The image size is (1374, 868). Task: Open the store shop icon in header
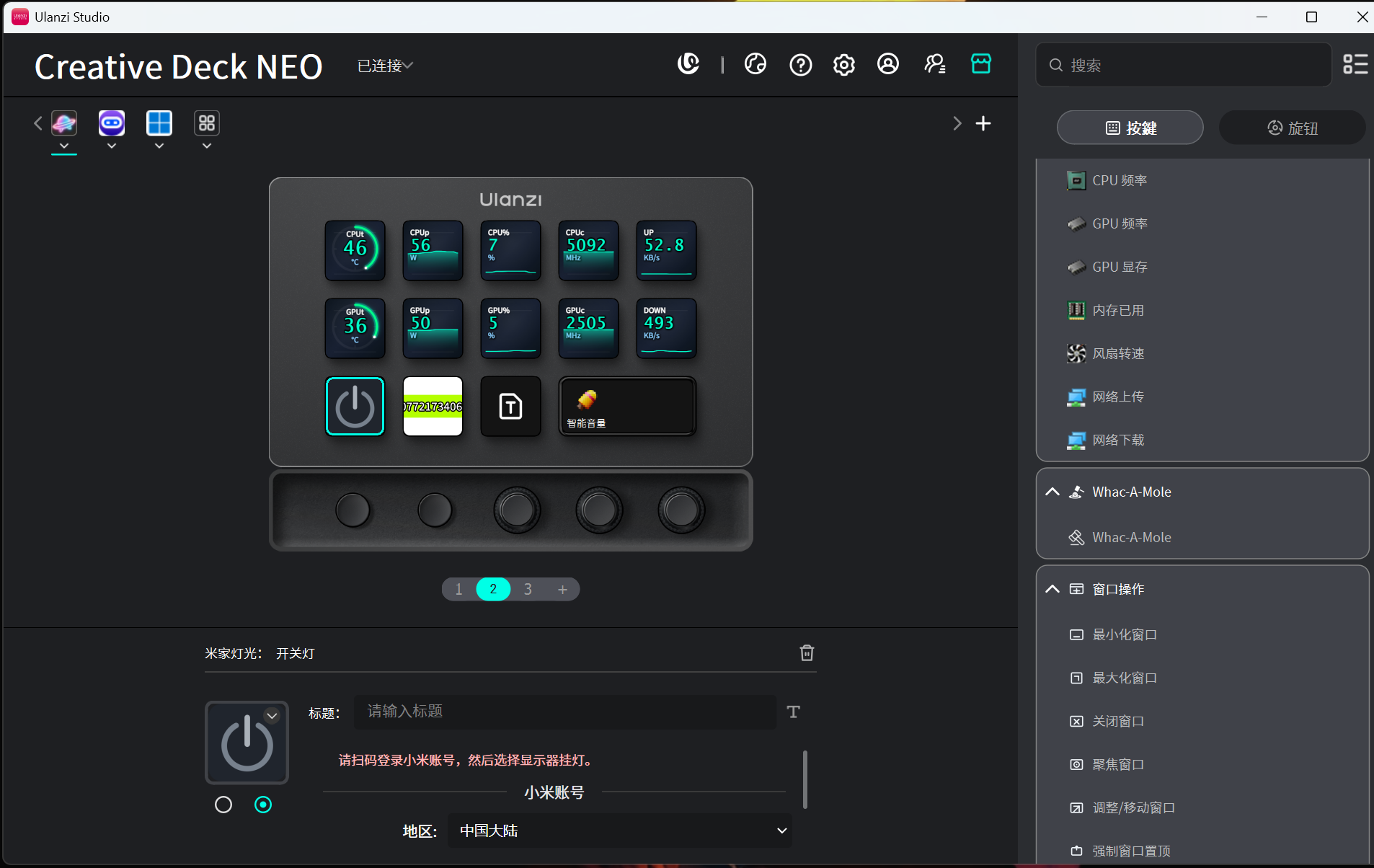tap(981, 63)
